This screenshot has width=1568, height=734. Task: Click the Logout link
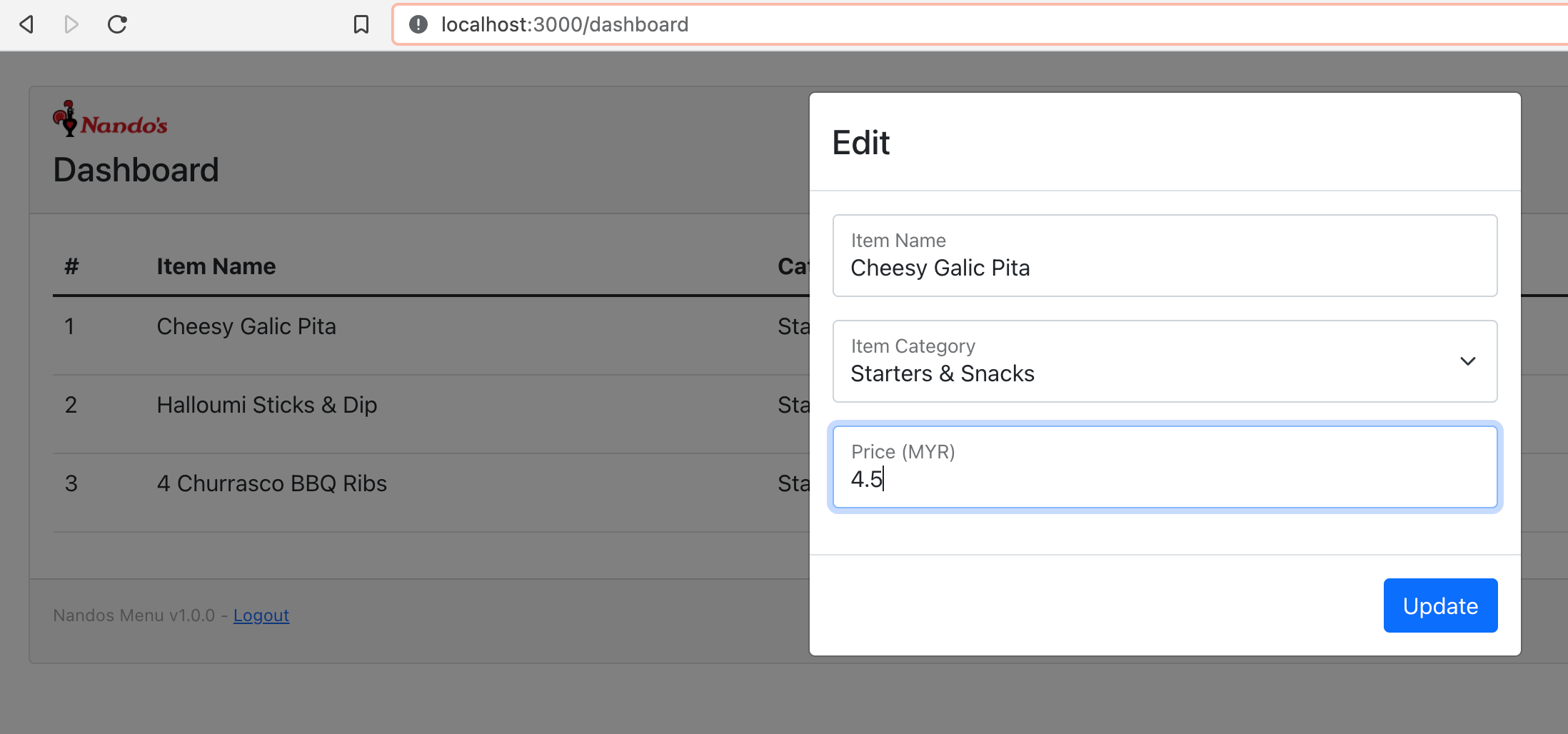coord(261,615)
